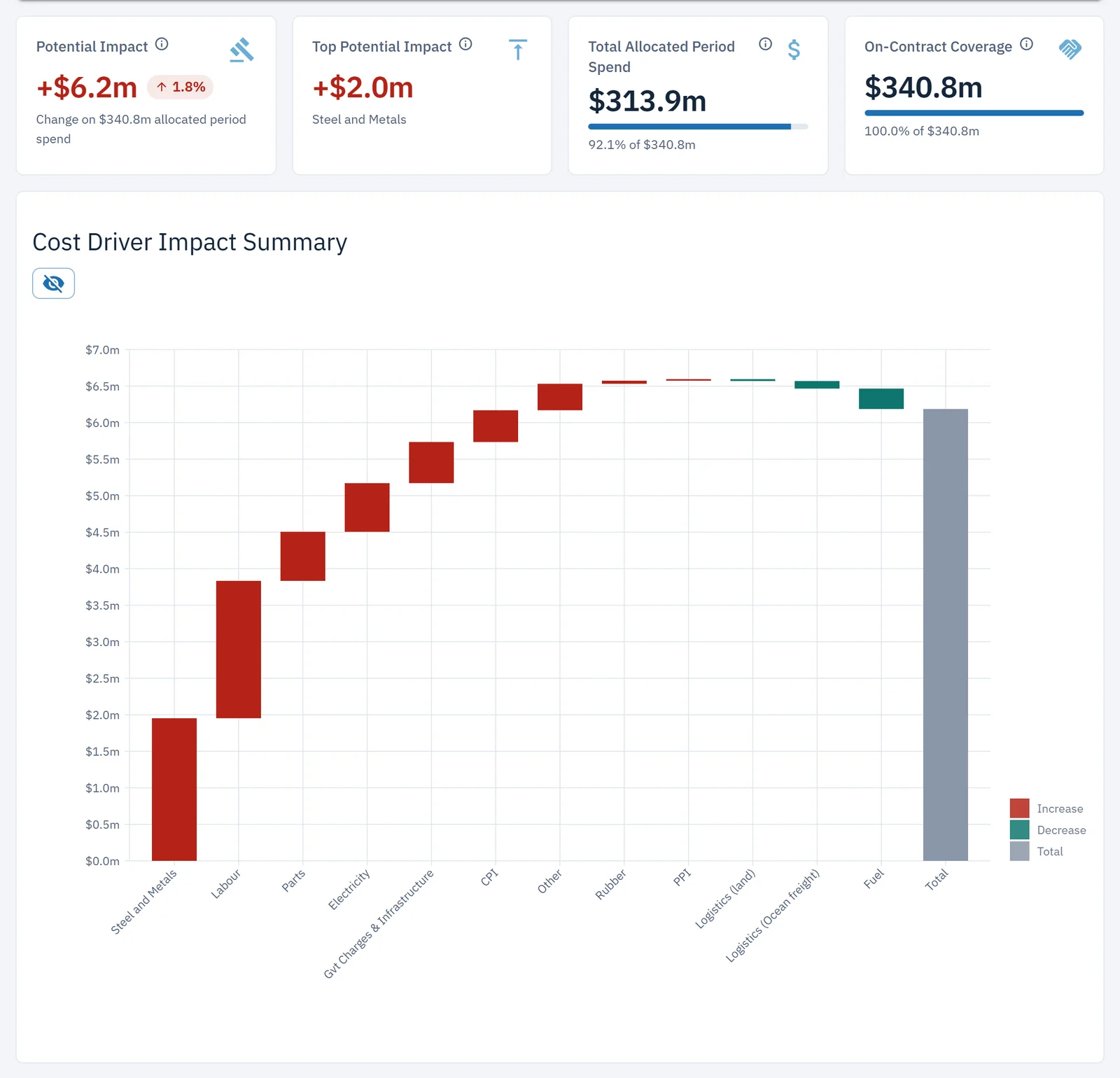1120x1078 pixels.
Task: Click the "100.0% of $340.8m" text
Action: pyautogui.click(x=922, y=131)
